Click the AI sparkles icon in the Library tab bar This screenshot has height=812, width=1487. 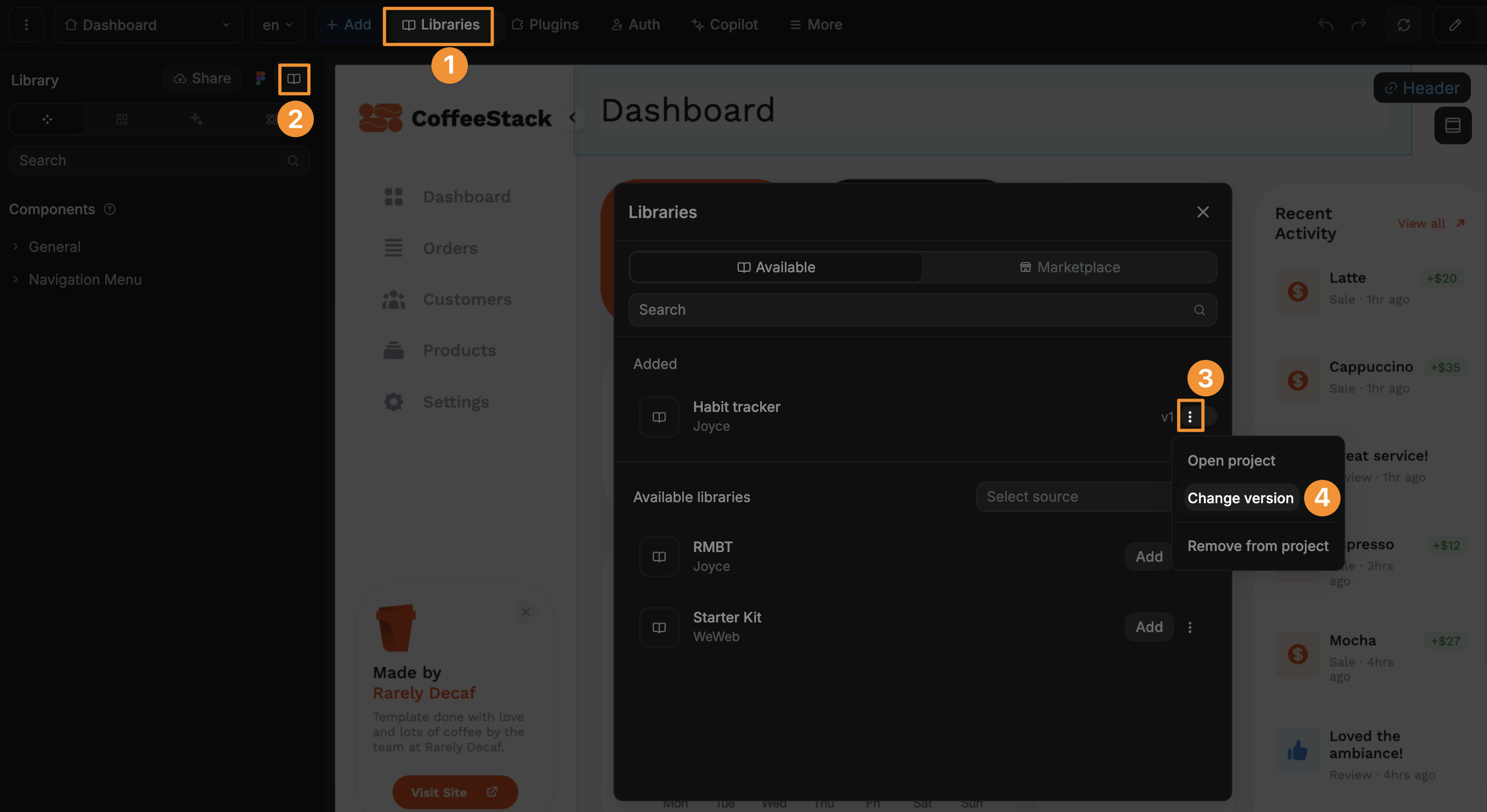[196, 119]
